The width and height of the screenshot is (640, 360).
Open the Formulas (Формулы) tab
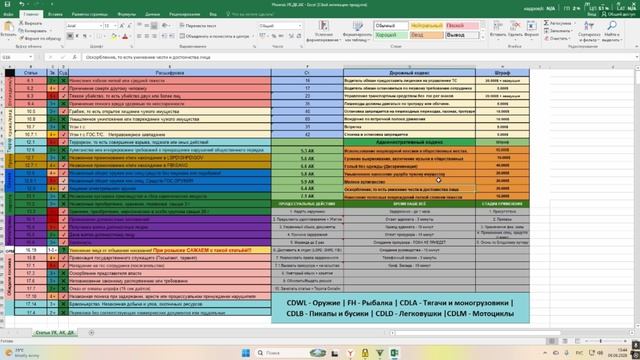(x=127, y=14)
